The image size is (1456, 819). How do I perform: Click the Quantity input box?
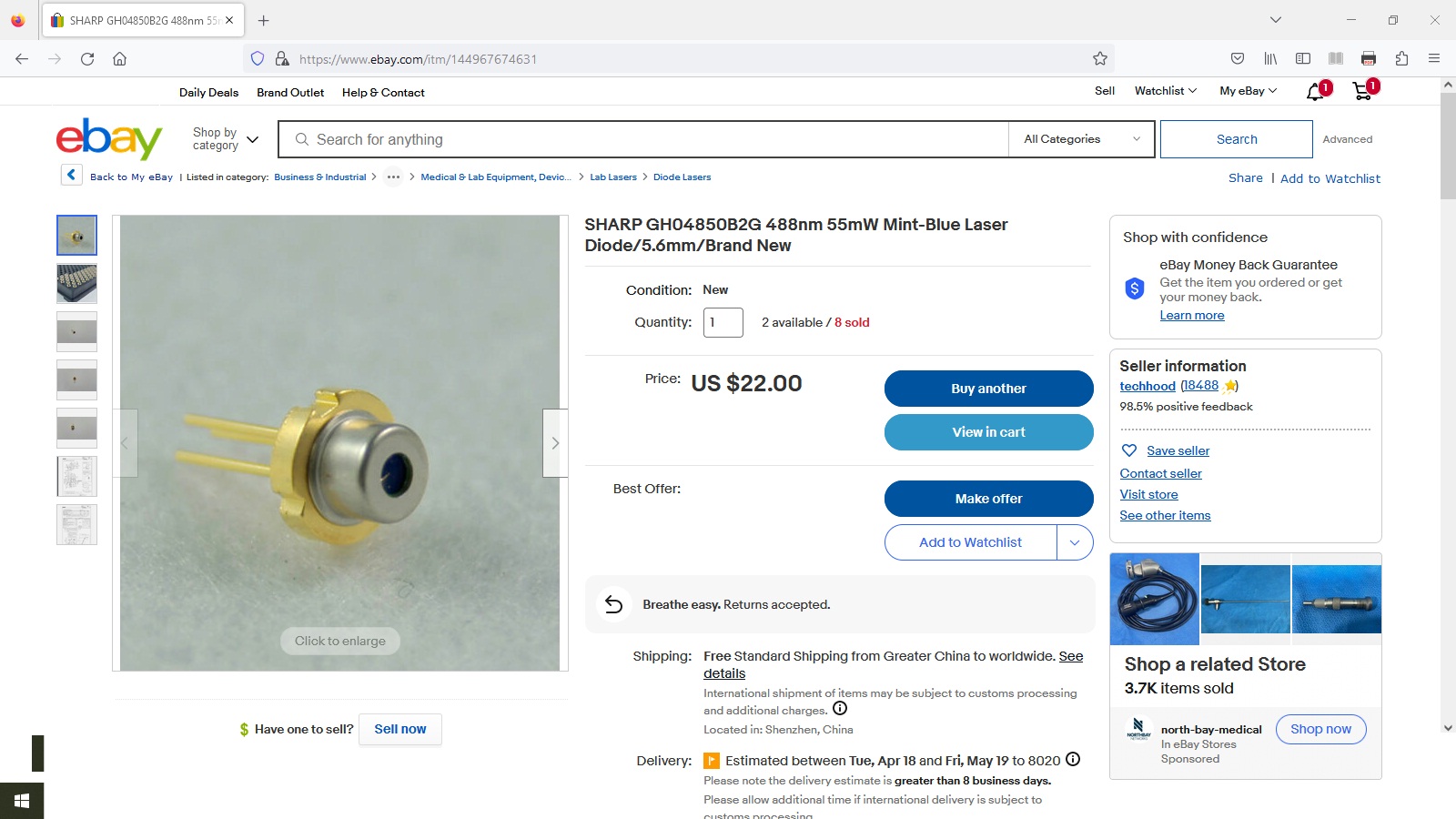pyautogui.click(x=723, y=322)
